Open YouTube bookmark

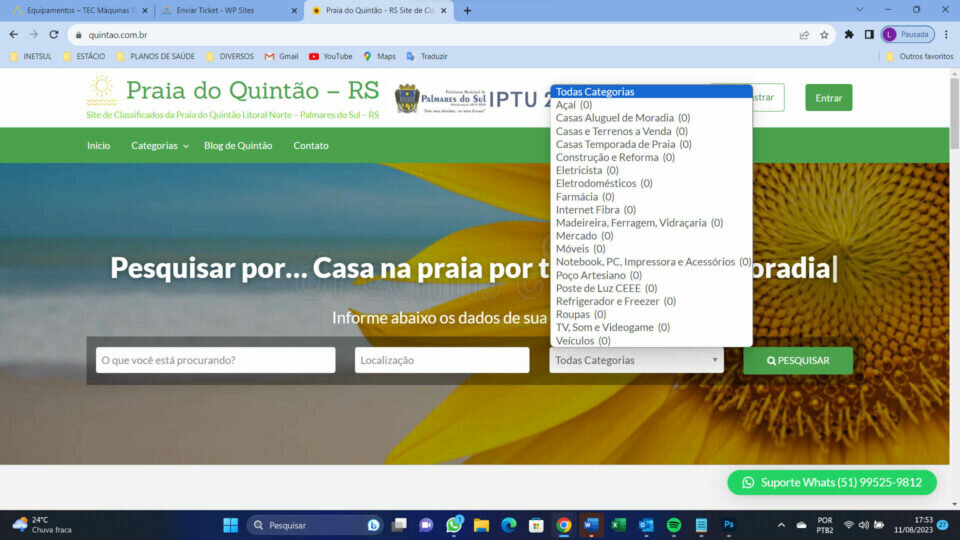tap(331, 56)
